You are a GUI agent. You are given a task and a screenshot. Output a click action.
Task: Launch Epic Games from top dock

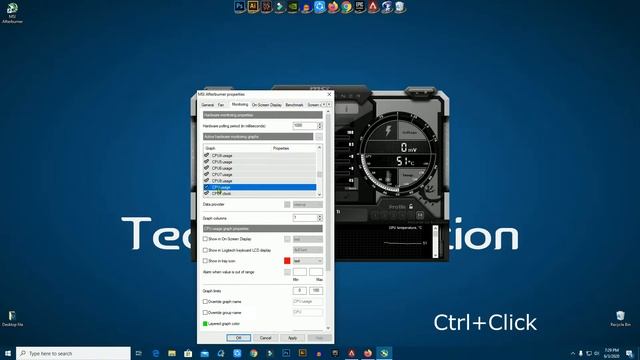tap(360, 7)
